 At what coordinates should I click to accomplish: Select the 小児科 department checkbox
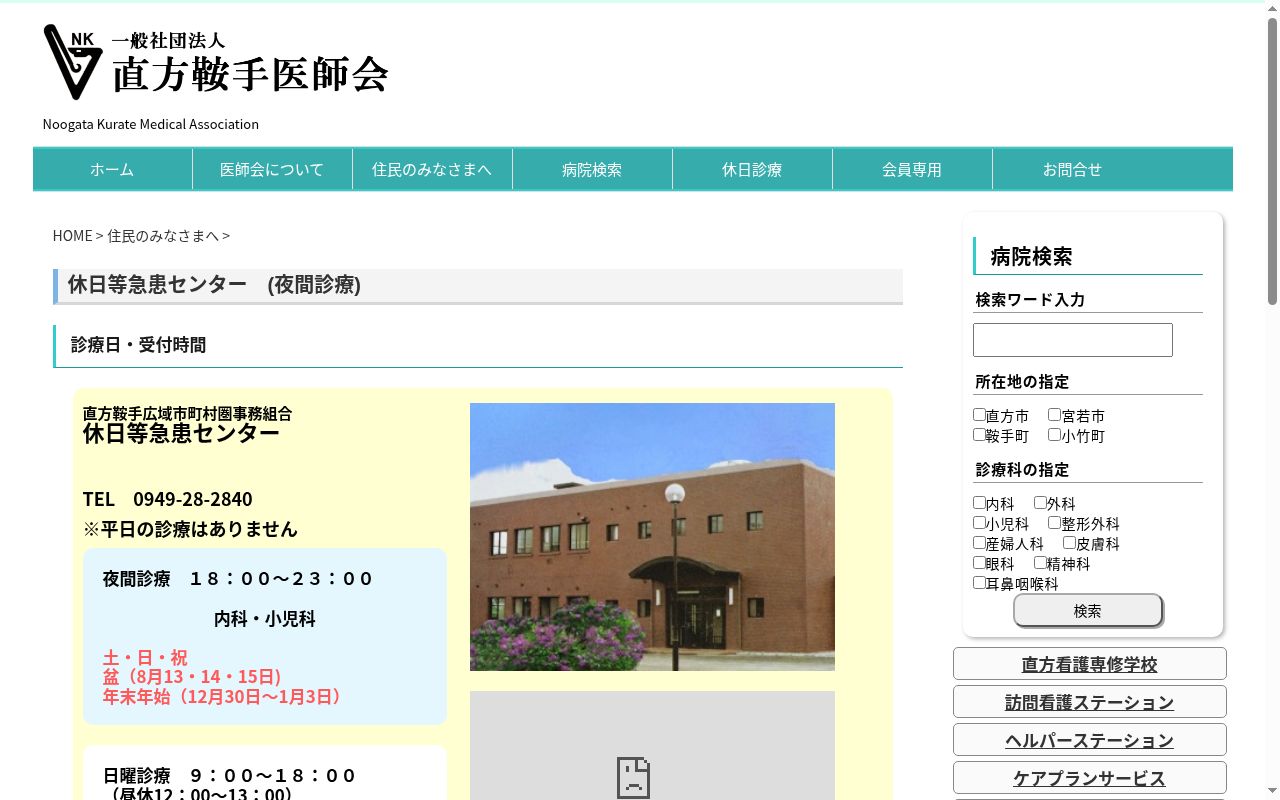click(x=979, y=522)
